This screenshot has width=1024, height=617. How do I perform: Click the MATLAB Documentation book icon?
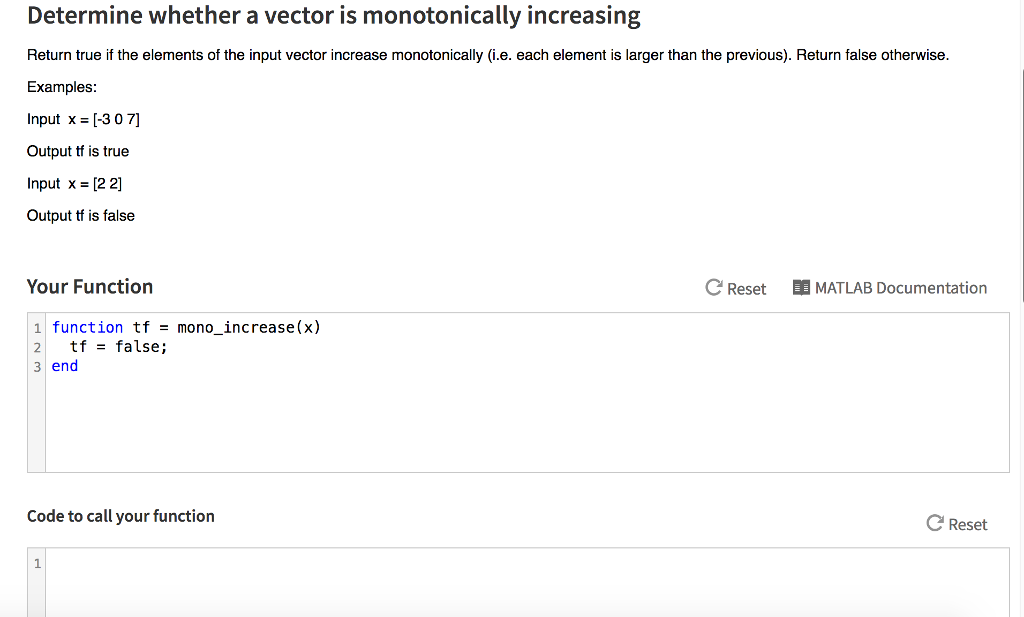click(x=801, y=288)
